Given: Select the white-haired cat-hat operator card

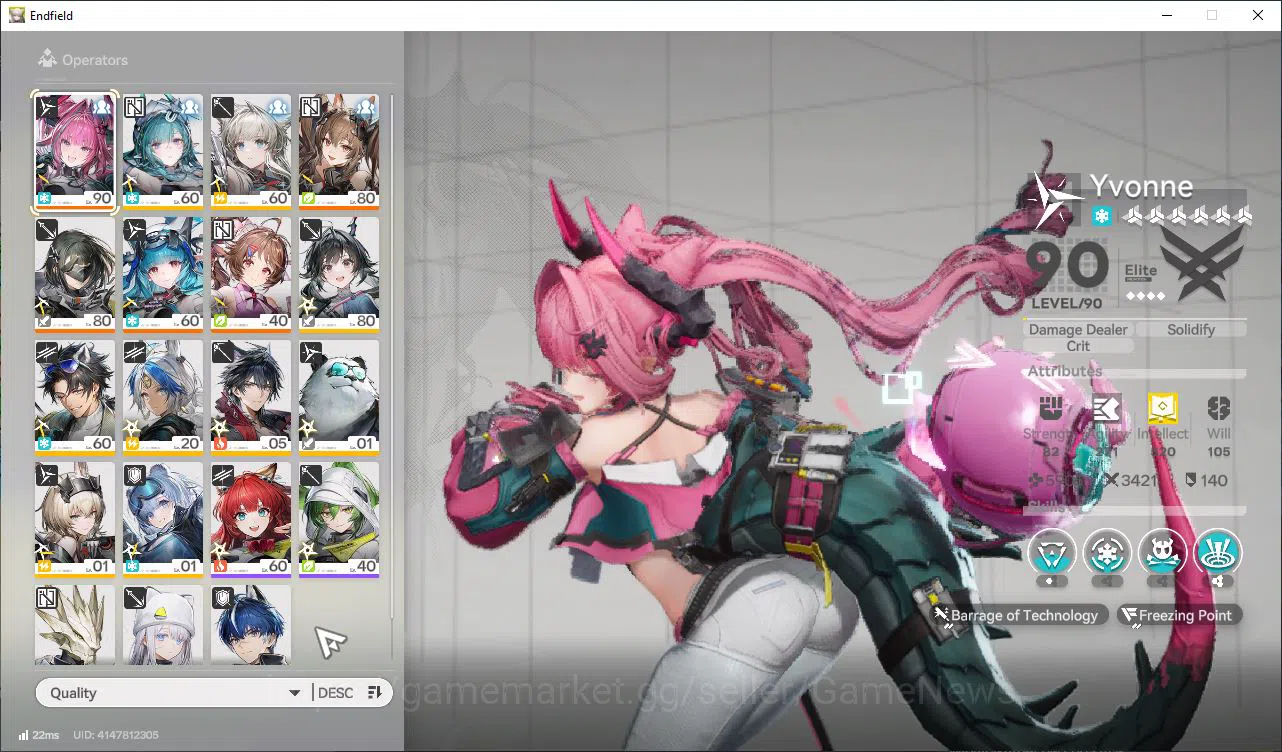Looking at the screenshot, I should pos(163,625).
